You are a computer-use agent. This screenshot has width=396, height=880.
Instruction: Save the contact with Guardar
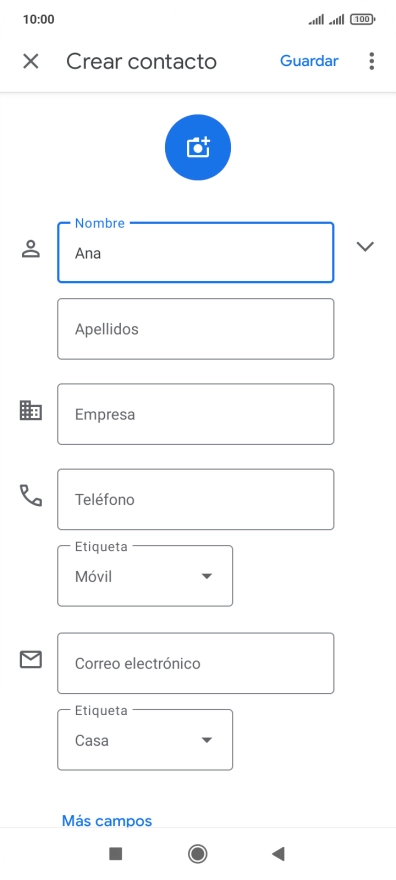tap(309, 61)
